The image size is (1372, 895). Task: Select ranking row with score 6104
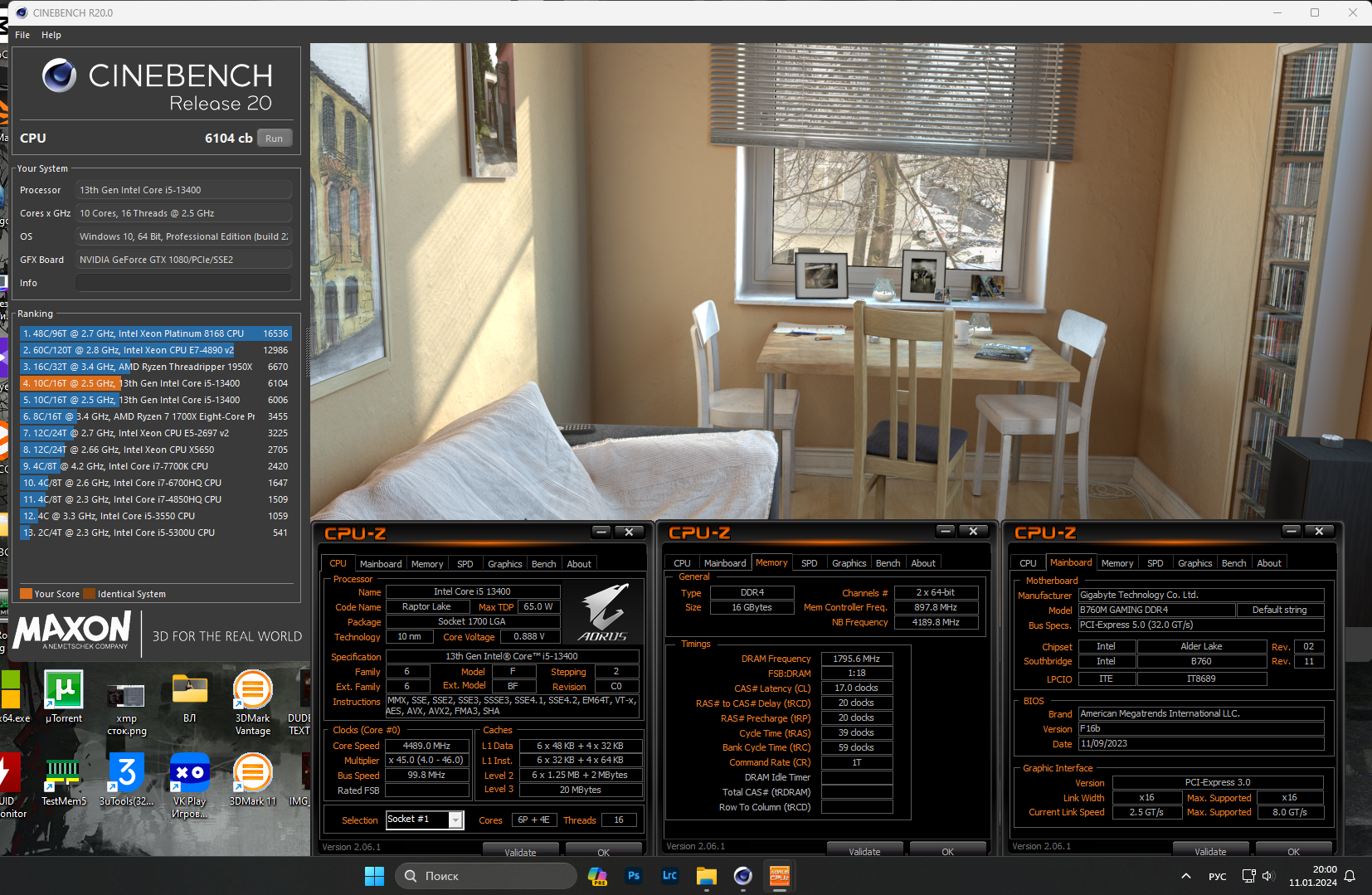(155, 383)
